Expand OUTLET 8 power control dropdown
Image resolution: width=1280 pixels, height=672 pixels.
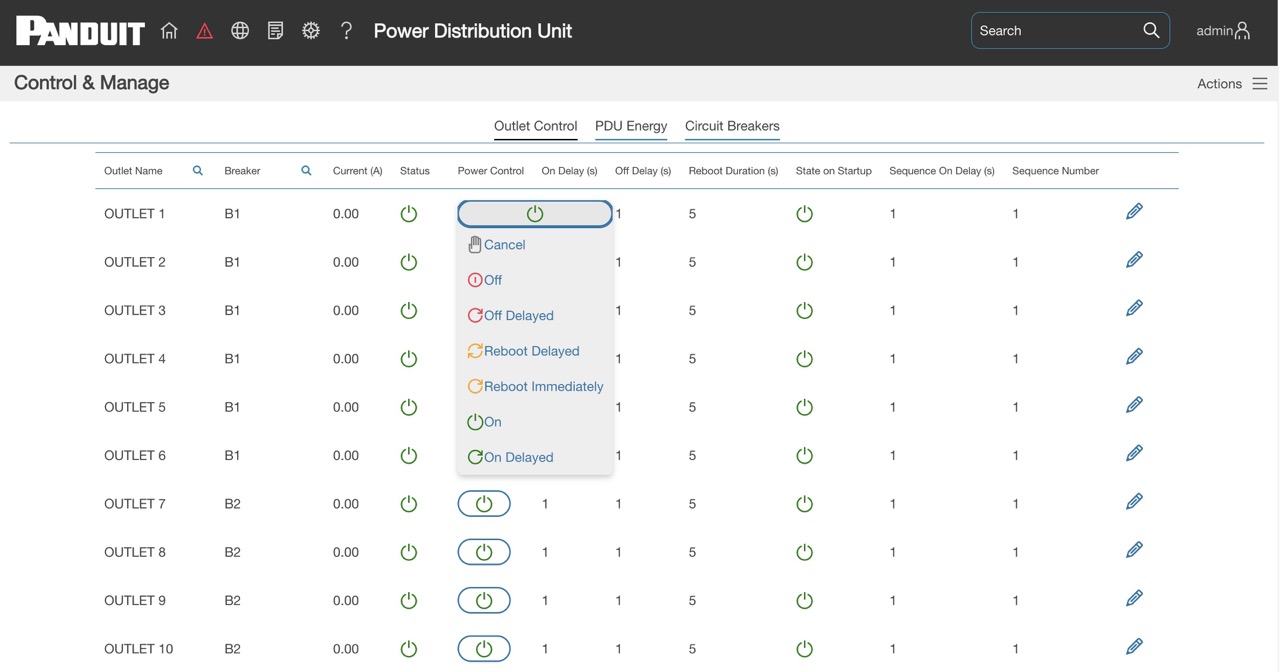click(x=484, y=552)
